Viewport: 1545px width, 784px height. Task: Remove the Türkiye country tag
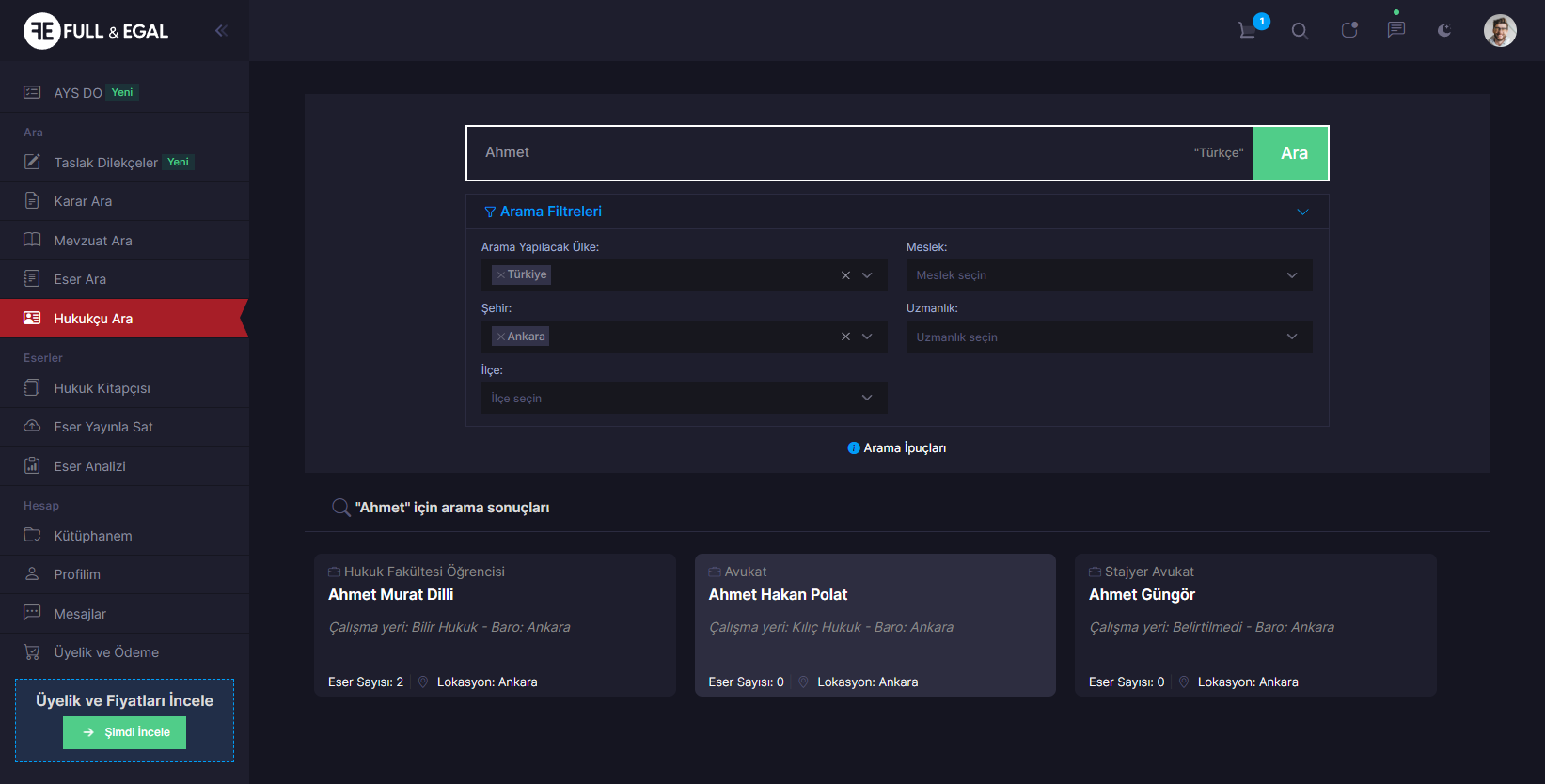click(x=501, y=275)
